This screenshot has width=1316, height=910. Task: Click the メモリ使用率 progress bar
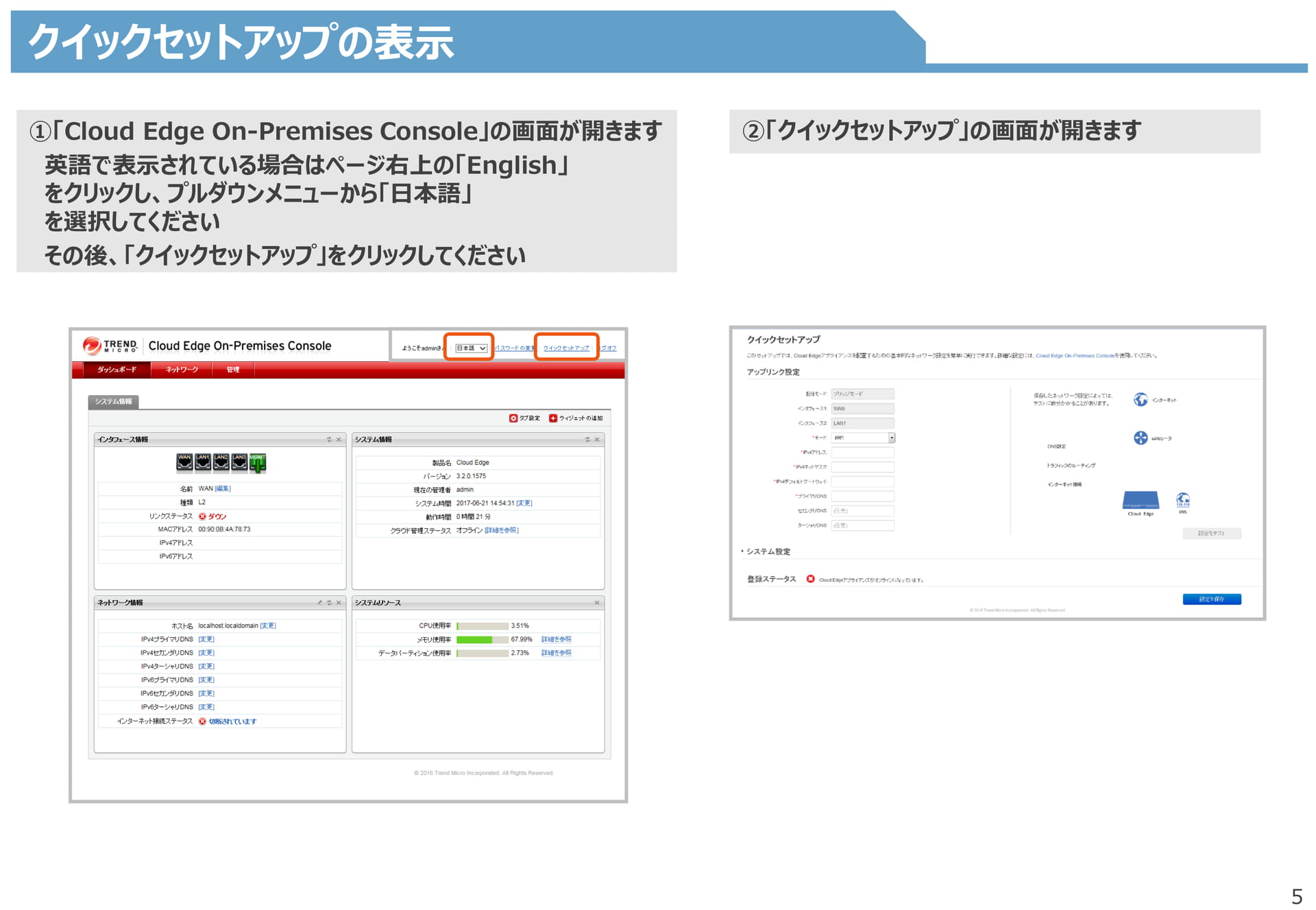[x=483, y=640]
